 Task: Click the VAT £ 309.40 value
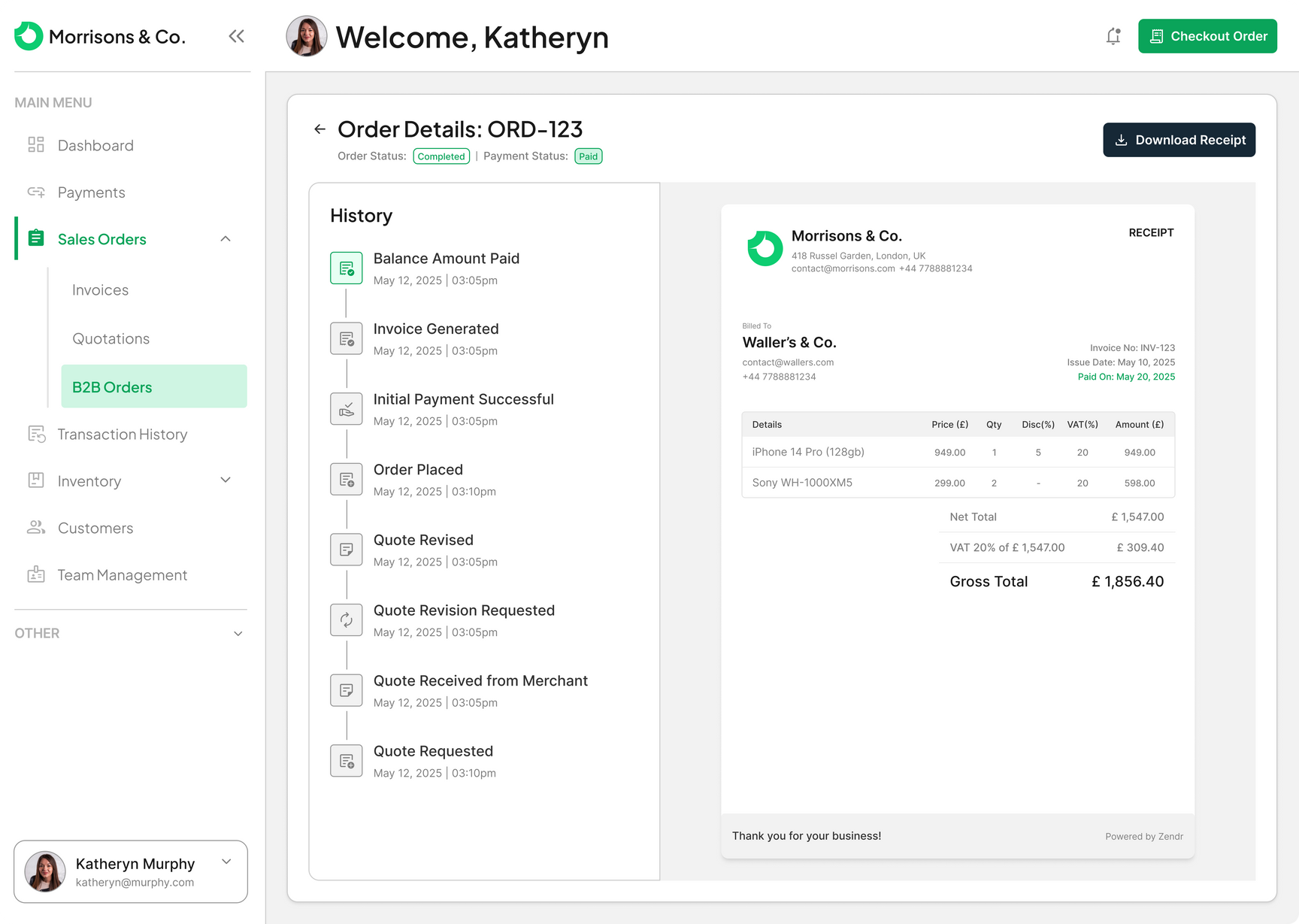point(1140,547)
